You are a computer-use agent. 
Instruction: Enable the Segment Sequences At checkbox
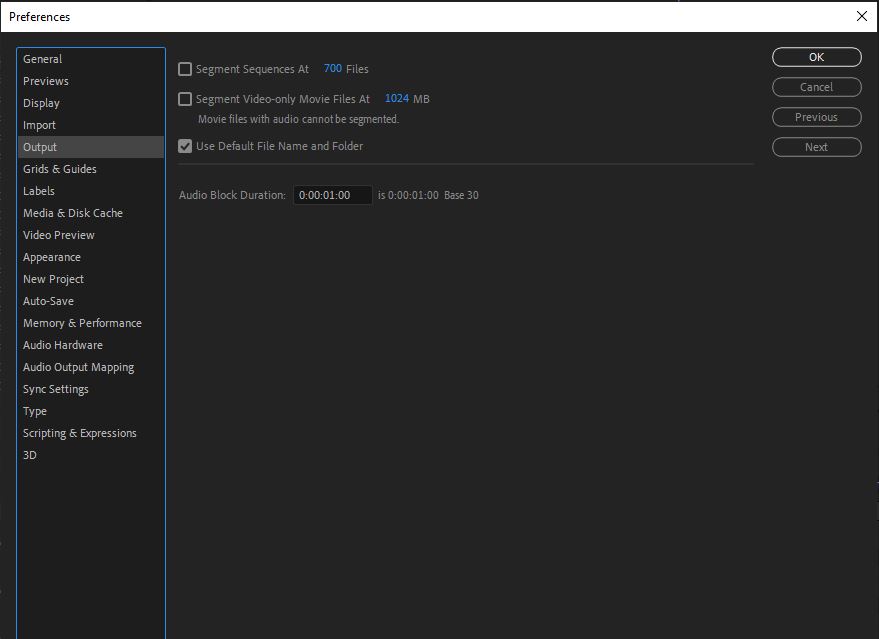[185, 68]
